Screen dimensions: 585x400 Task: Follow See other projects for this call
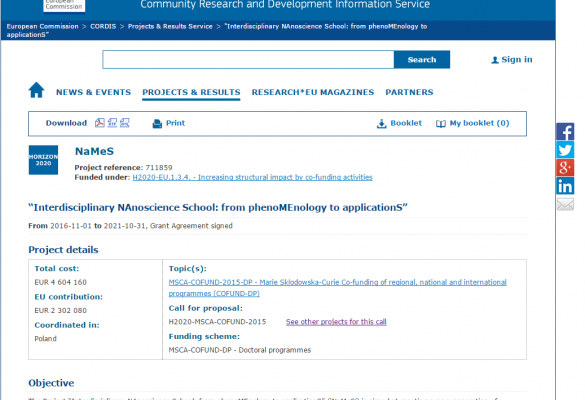click(x=336, y=322)
